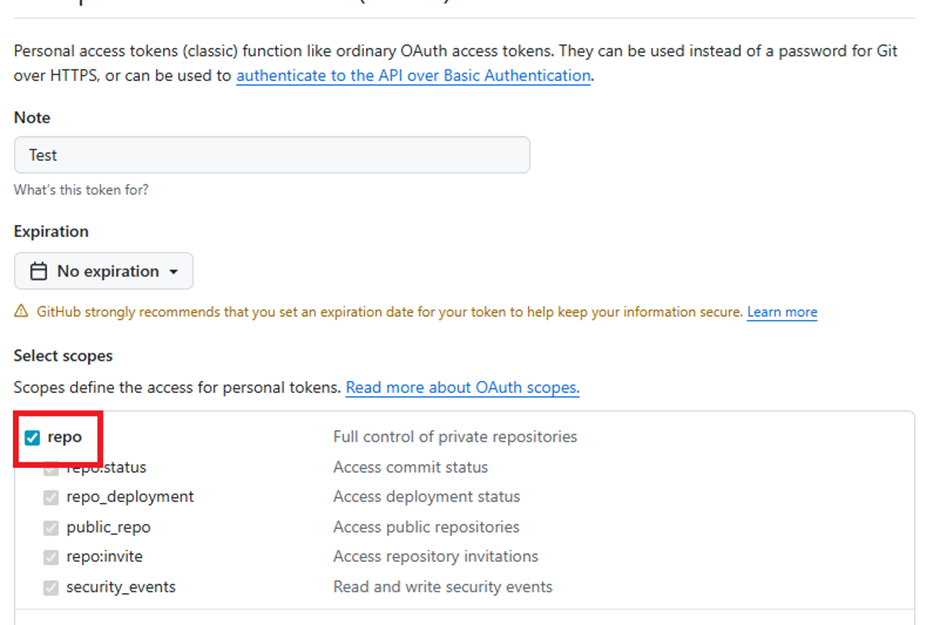Click the repo scope label
The image size is (940, 625).
click(x=64, y=437)
